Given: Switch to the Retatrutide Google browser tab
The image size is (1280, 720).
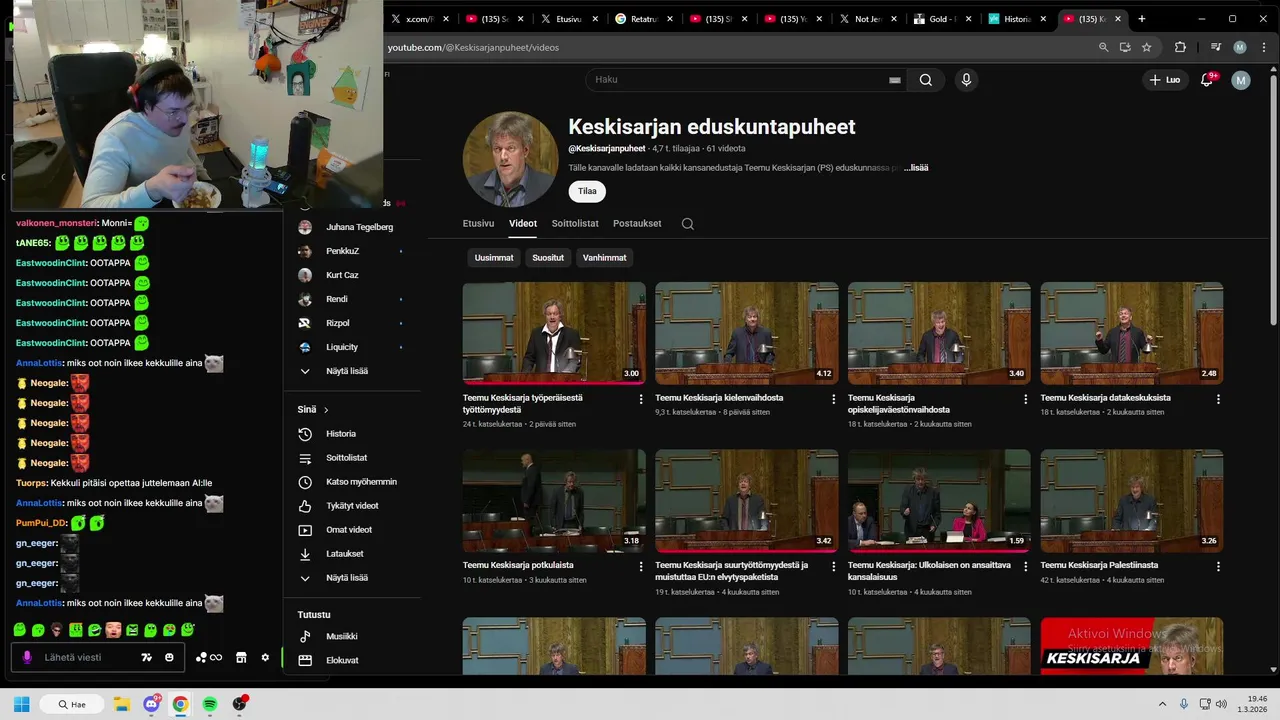Looking at the screenshot, I should coord(644,19).
